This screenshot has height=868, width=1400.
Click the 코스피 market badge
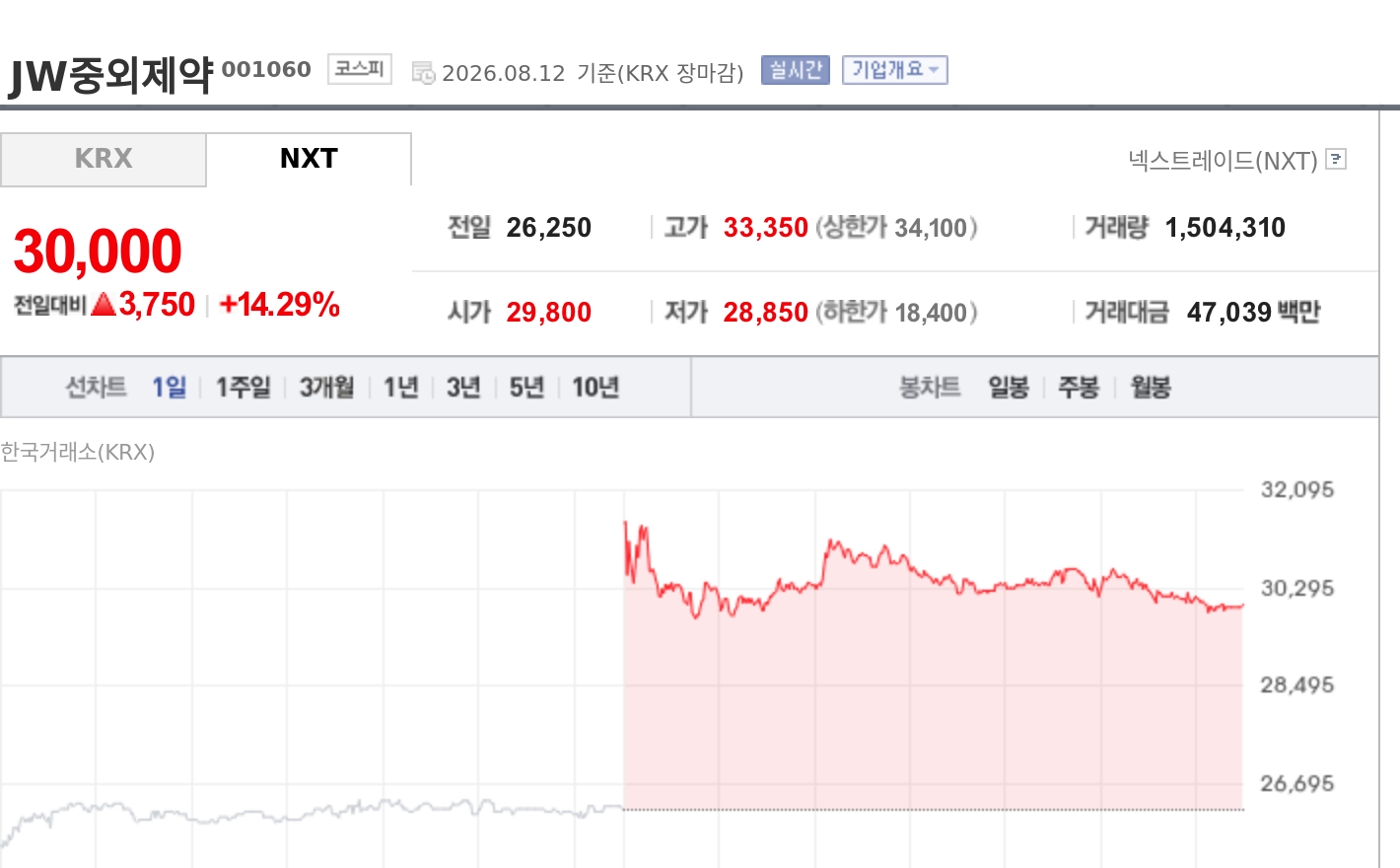click(x=360, y=69)
